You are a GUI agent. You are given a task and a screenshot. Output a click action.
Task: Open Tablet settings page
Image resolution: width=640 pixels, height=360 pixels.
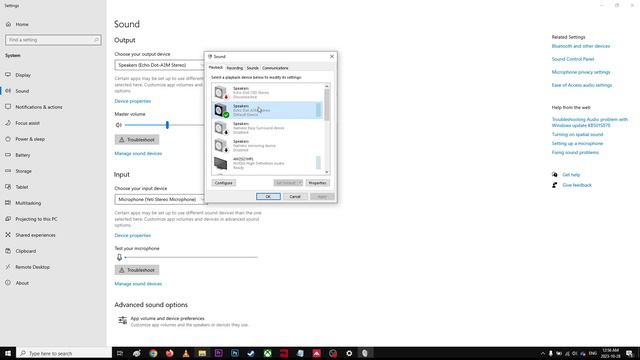click(22, 187)
